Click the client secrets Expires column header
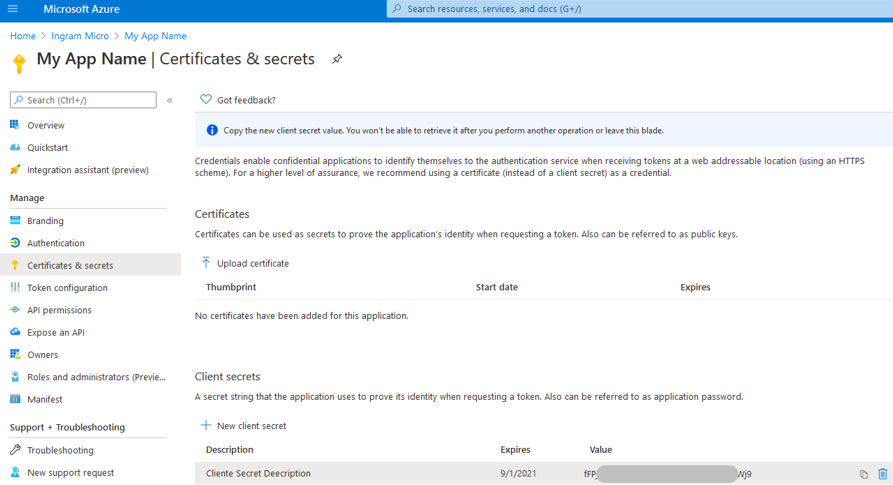 tap(515, 450)
